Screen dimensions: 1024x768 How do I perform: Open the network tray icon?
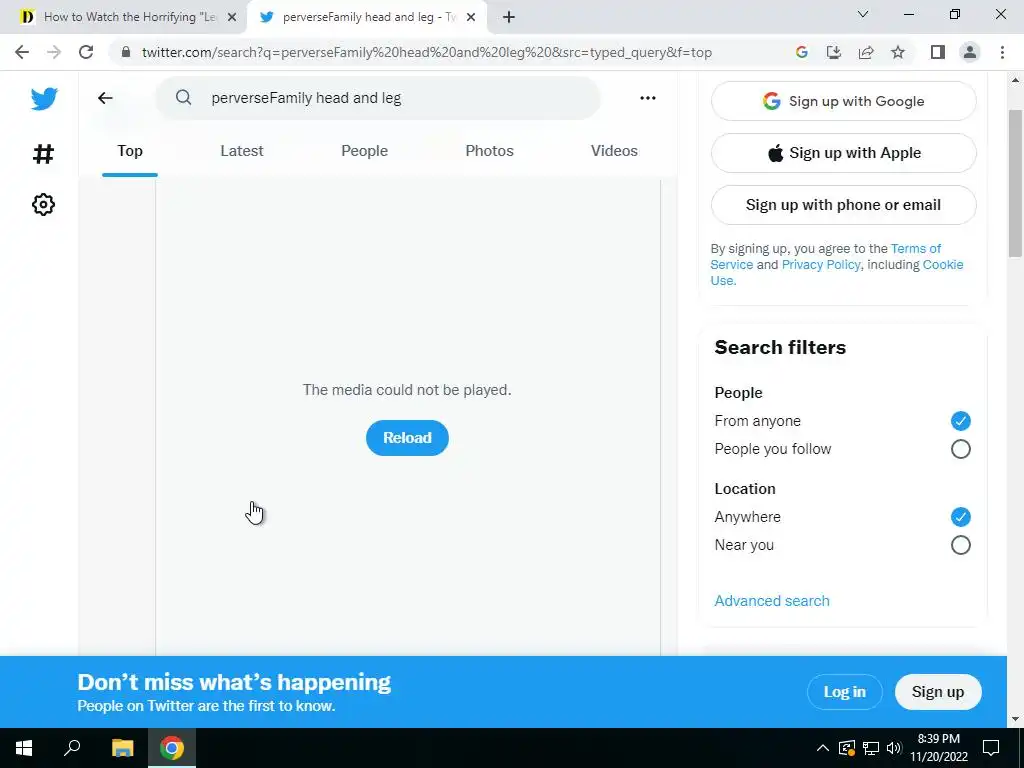tap(871, 748)
